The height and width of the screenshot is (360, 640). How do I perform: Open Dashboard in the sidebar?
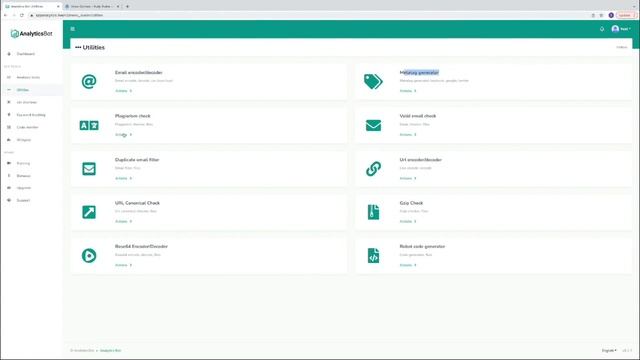(x=25, y=54)
